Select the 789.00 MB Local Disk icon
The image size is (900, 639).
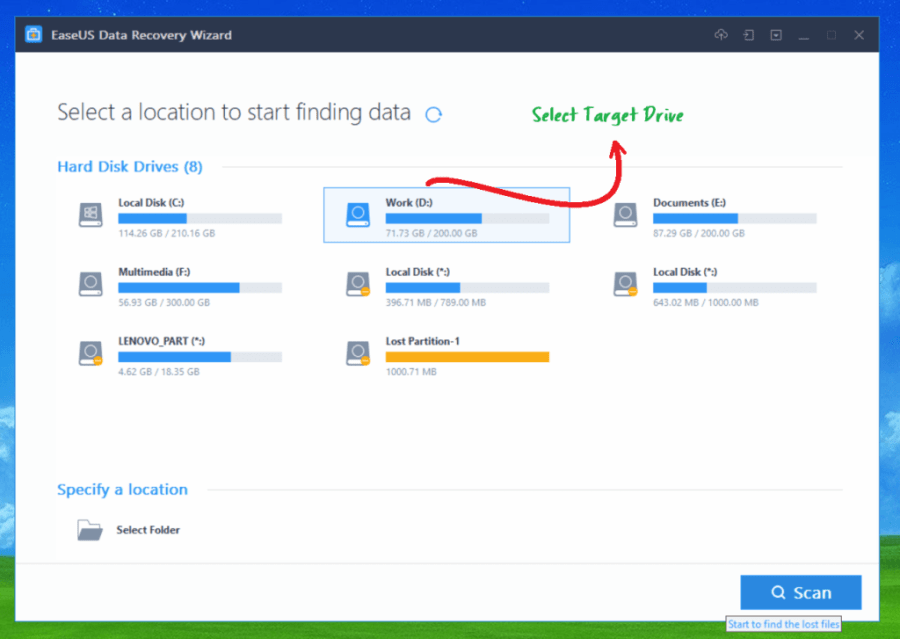tap(358, 284)
